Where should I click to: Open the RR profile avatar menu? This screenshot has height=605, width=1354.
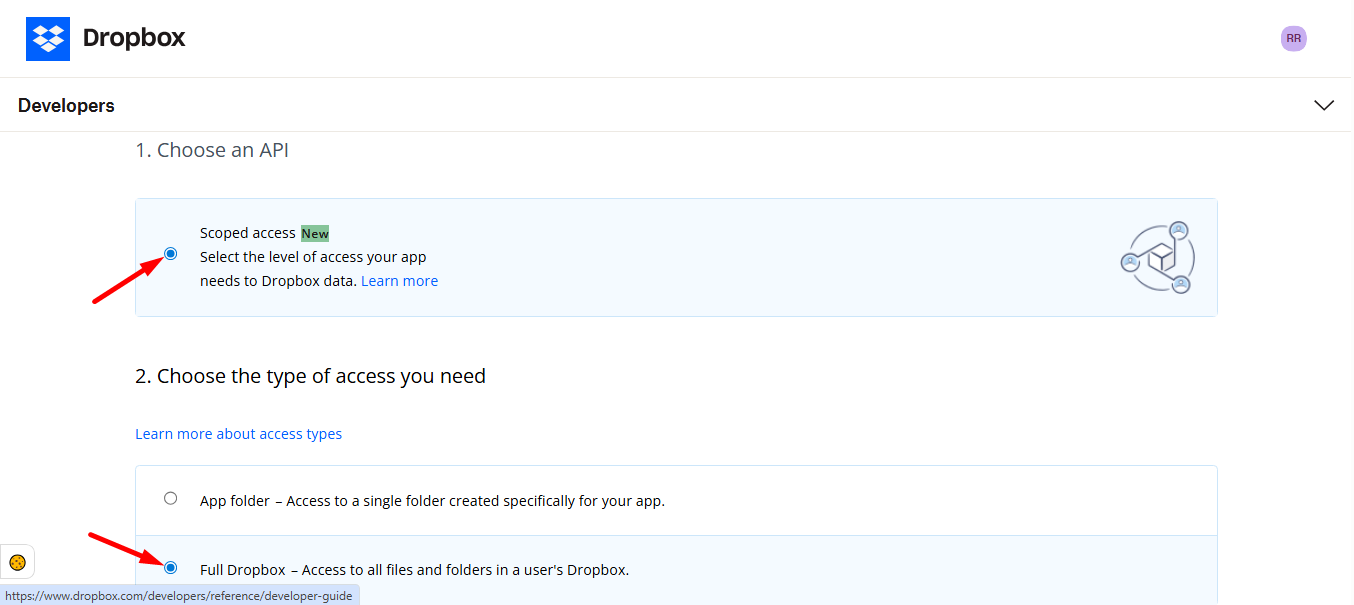pos(1293,38)
